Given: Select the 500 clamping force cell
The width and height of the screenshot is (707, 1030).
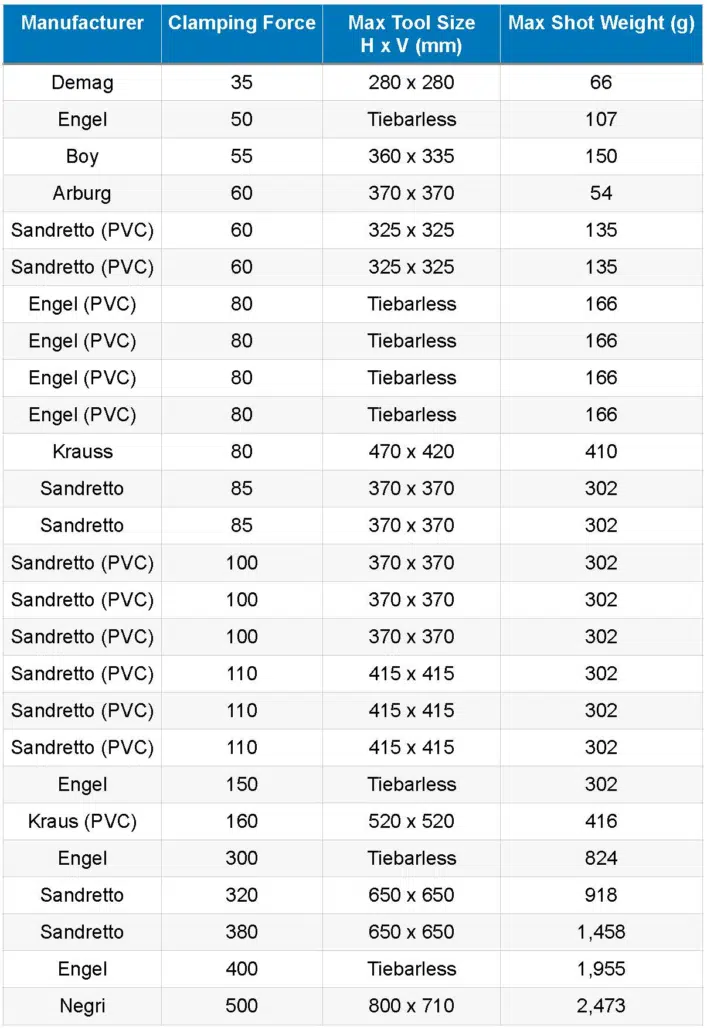Looking at the screenshot, I should click(x=242, y=1006).
